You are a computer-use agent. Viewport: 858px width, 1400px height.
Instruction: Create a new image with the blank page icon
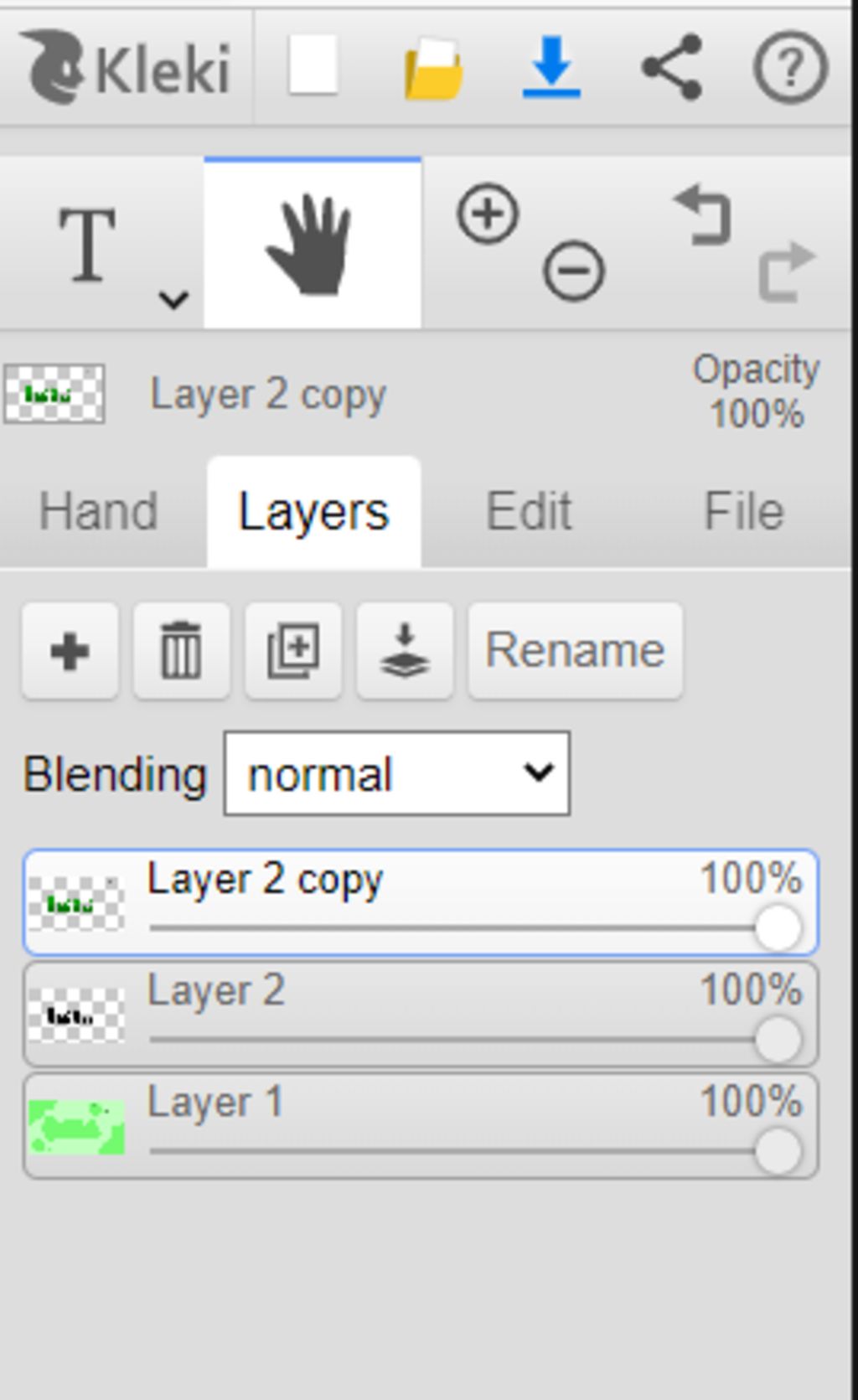click(313, 65)
